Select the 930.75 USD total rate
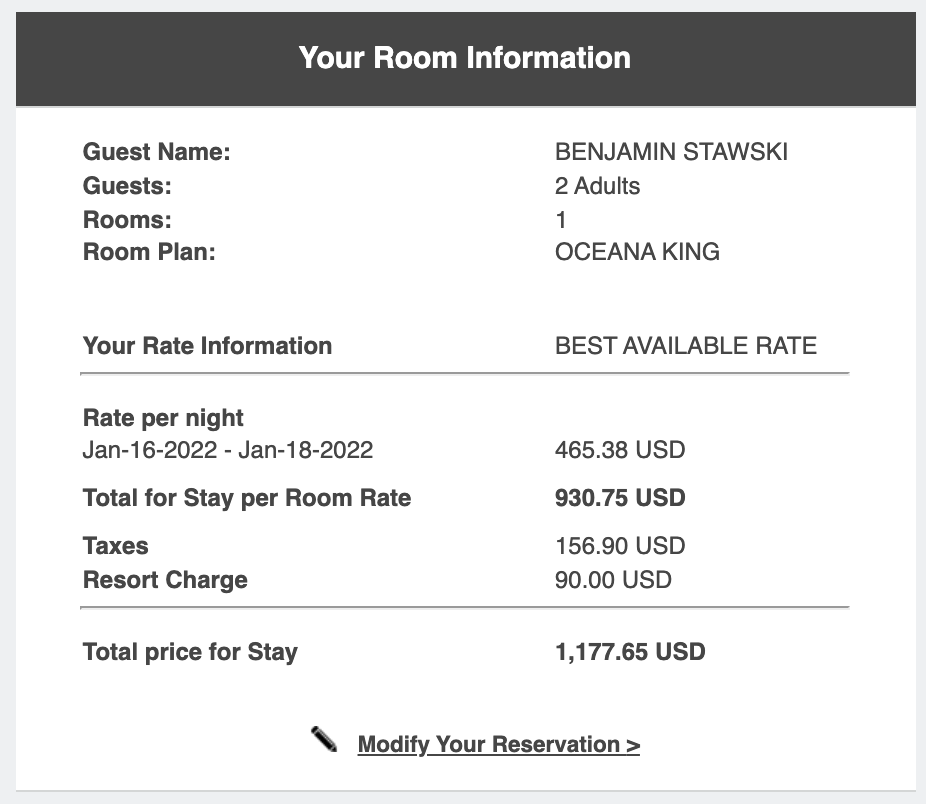The width and height of the screenshot is (926, 804). click(x=620, y=498)
